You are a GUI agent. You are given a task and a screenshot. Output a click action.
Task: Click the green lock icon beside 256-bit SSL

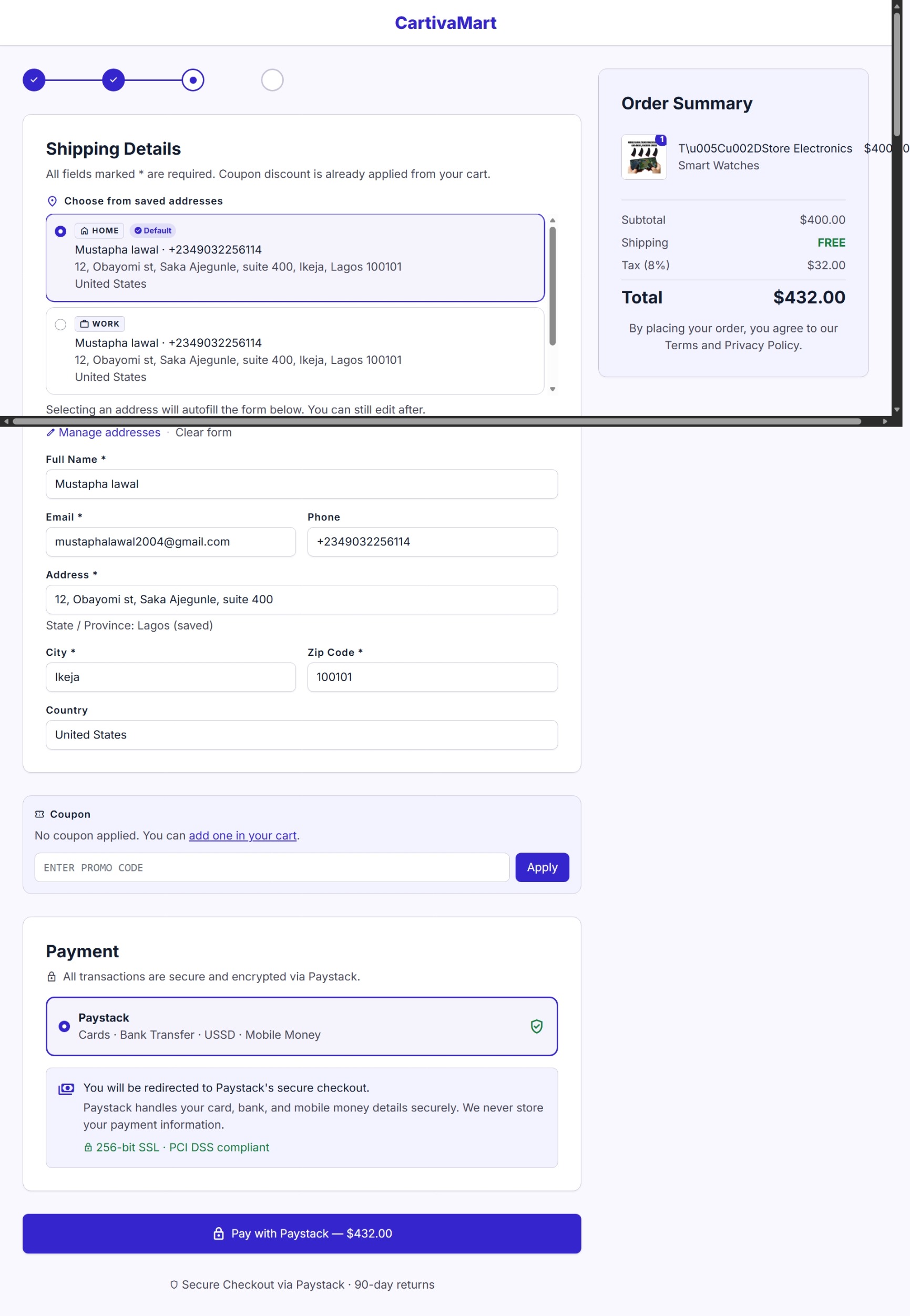[88, 1147]
